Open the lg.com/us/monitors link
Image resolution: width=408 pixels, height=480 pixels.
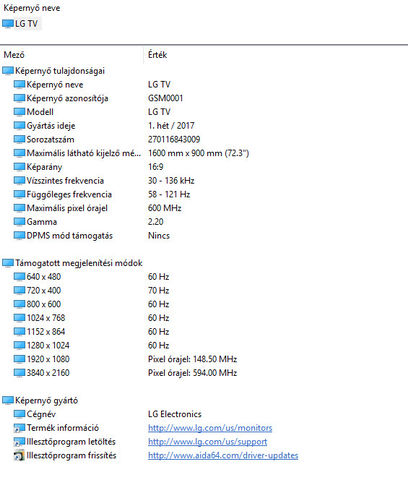[210, 428]
